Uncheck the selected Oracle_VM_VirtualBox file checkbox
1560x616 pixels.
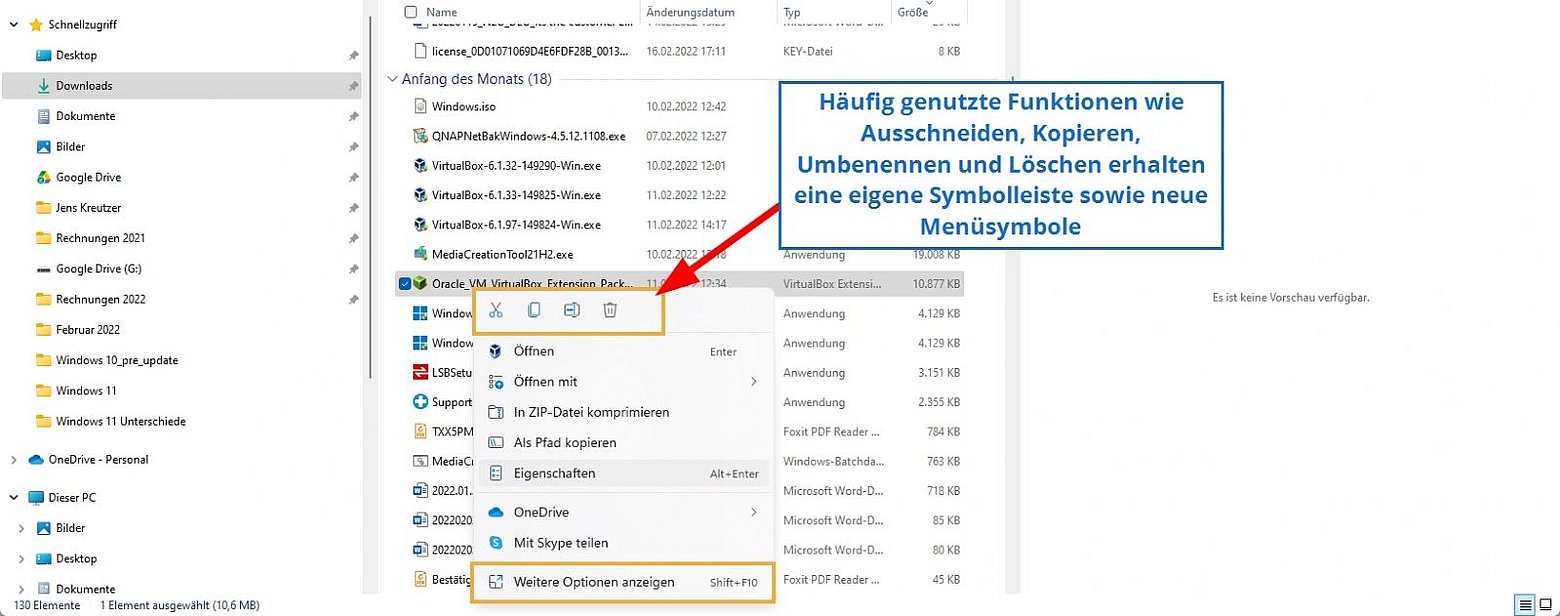click(405, 283)
